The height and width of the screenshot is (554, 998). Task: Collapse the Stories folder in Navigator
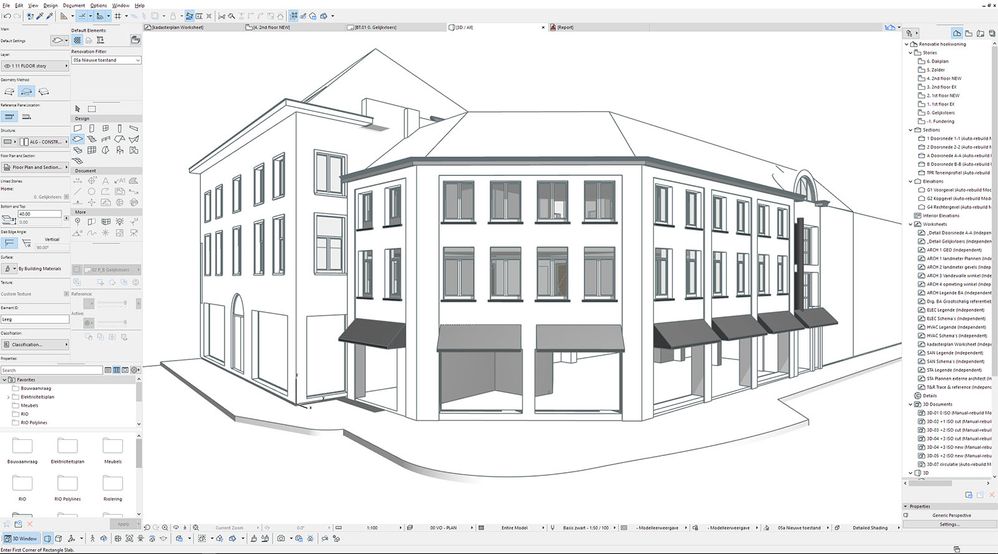[911, 53]
